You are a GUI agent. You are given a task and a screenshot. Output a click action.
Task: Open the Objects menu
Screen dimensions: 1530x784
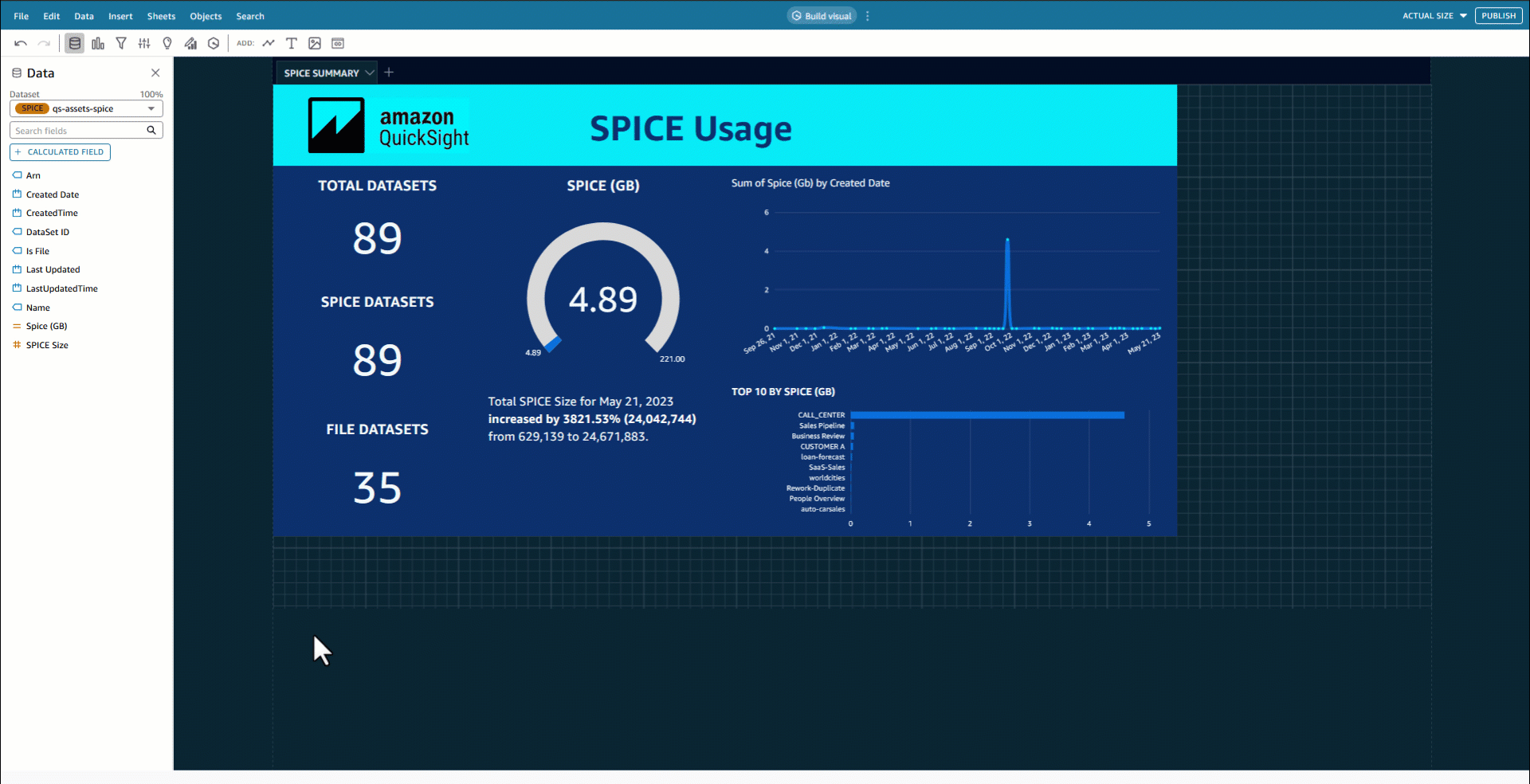[x=206, y=16]
